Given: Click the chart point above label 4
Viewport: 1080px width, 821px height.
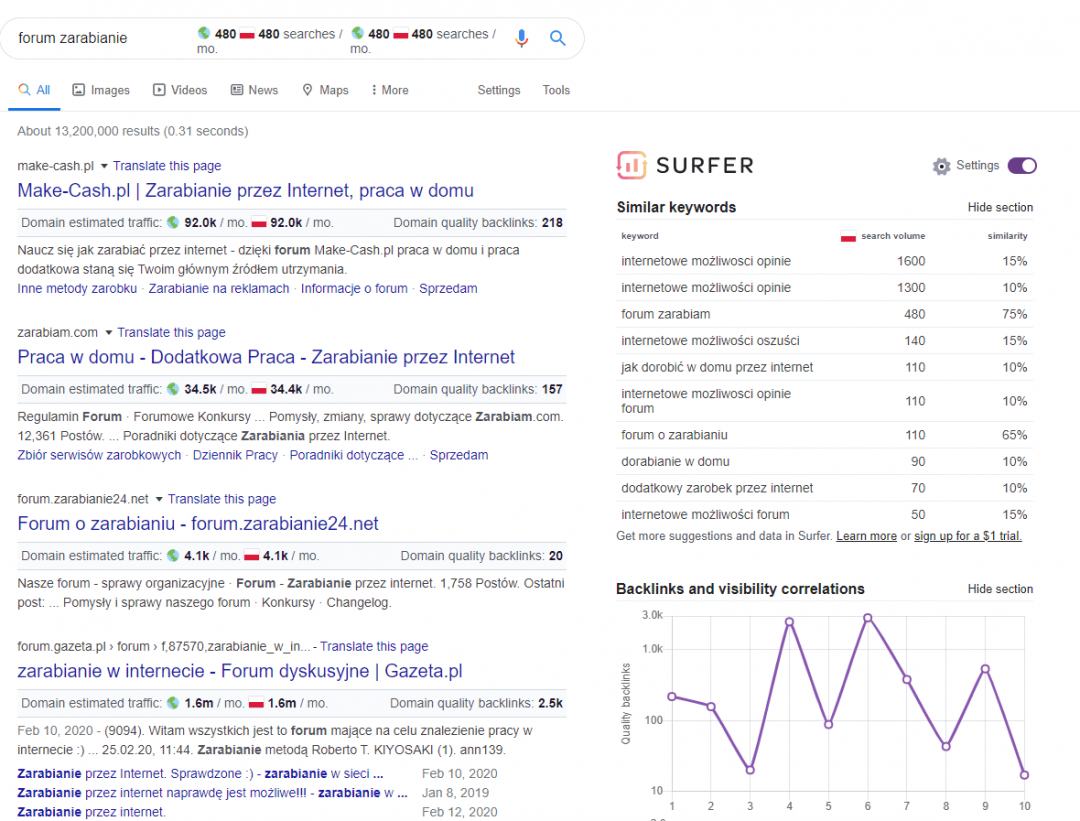Looking at the screenshot, I should pos(789,621).
